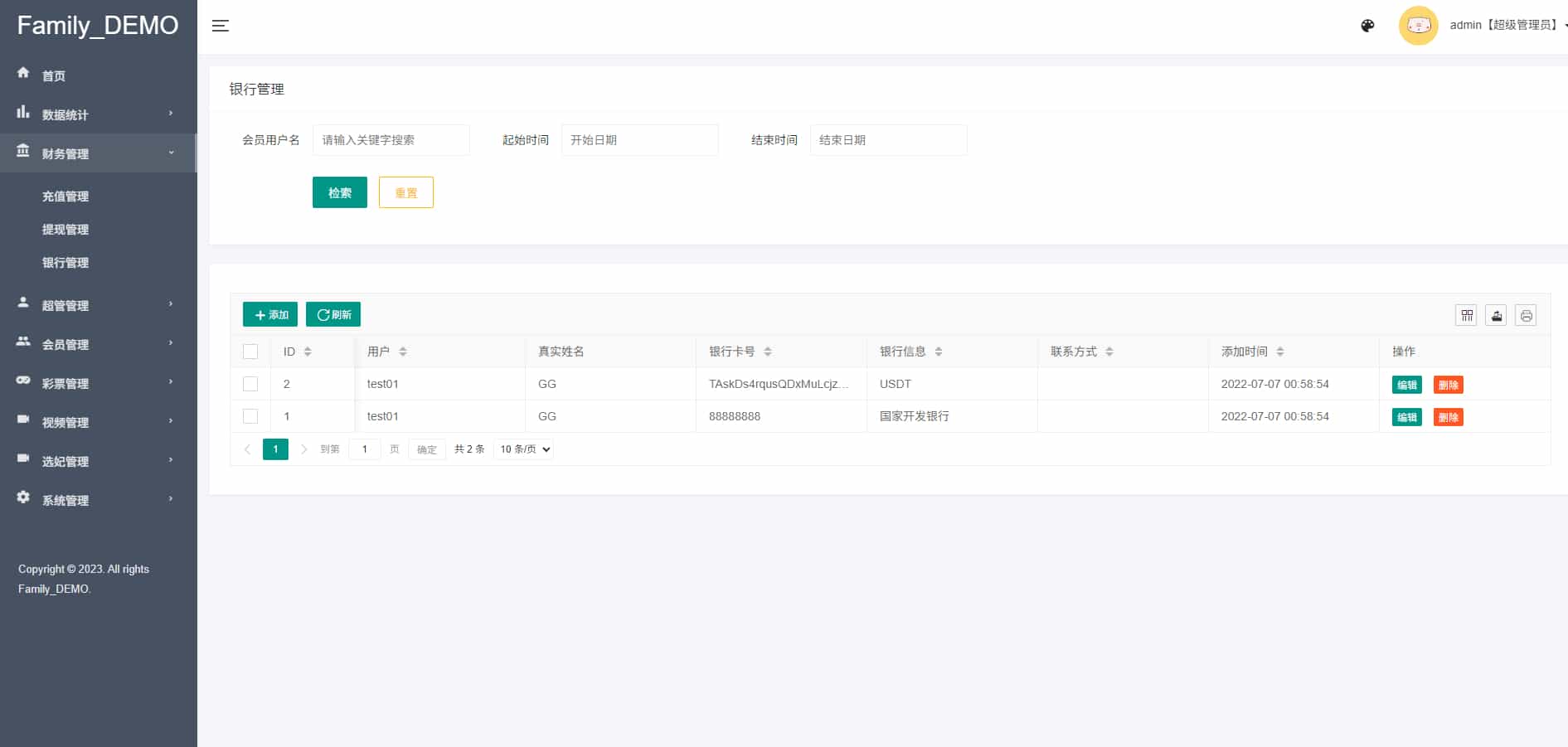The width and height of the screenshot is (1568, 747).
Task: Click the bank icon for 财务管理
Action: coord(23,151)
